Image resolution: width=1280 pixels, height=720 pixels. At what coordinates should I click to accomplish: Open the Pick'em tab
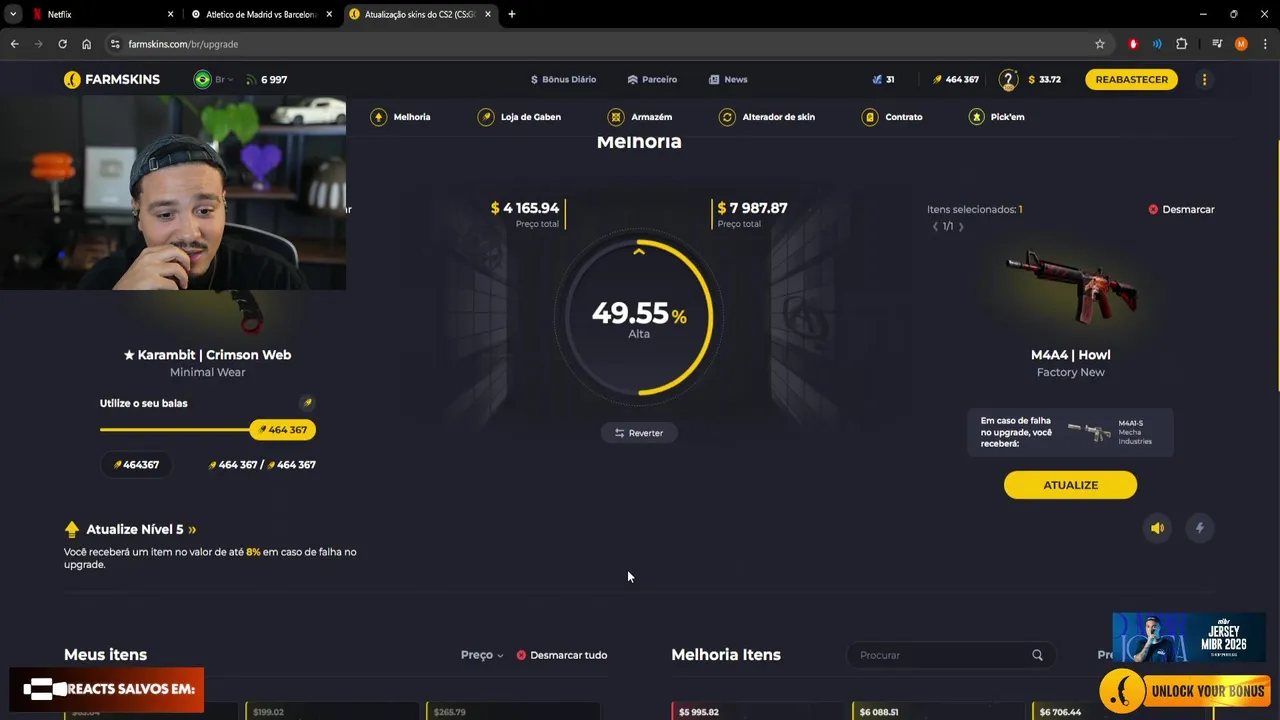click(x=996, y=117)
